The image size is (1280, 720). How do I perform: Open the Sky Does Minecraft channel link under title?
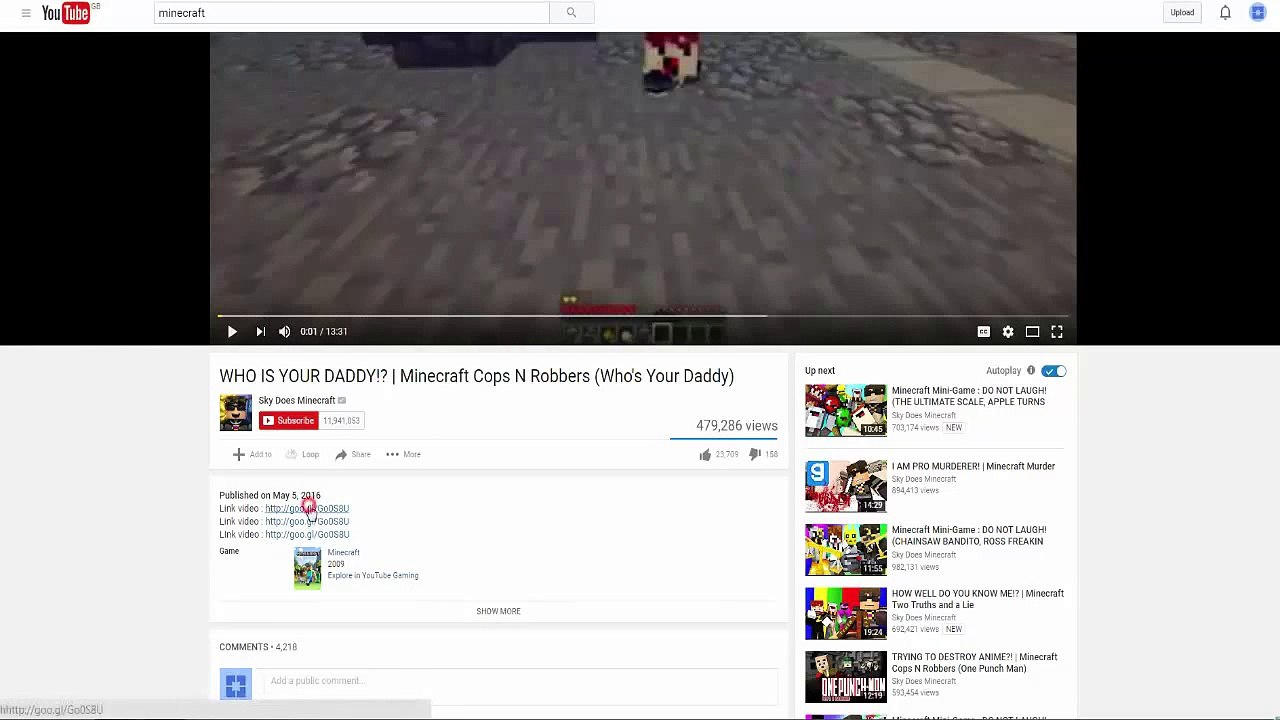click(297, 400)
